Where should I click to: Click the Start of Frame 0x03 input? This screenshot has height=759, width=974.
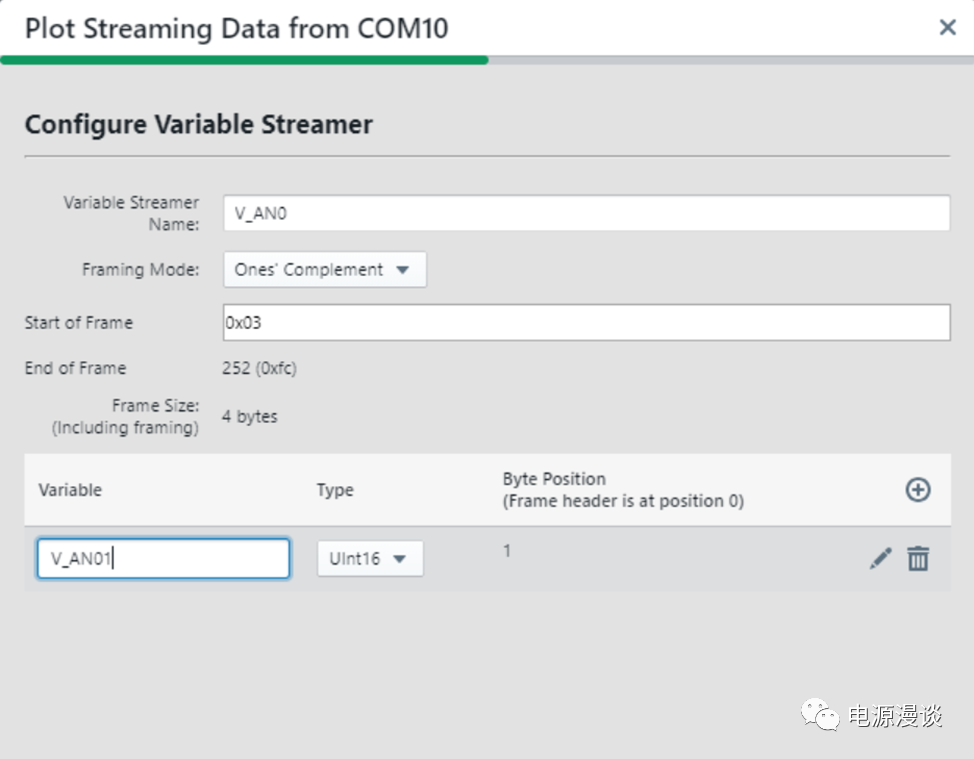pyautogui.click(x=585, y=323)
